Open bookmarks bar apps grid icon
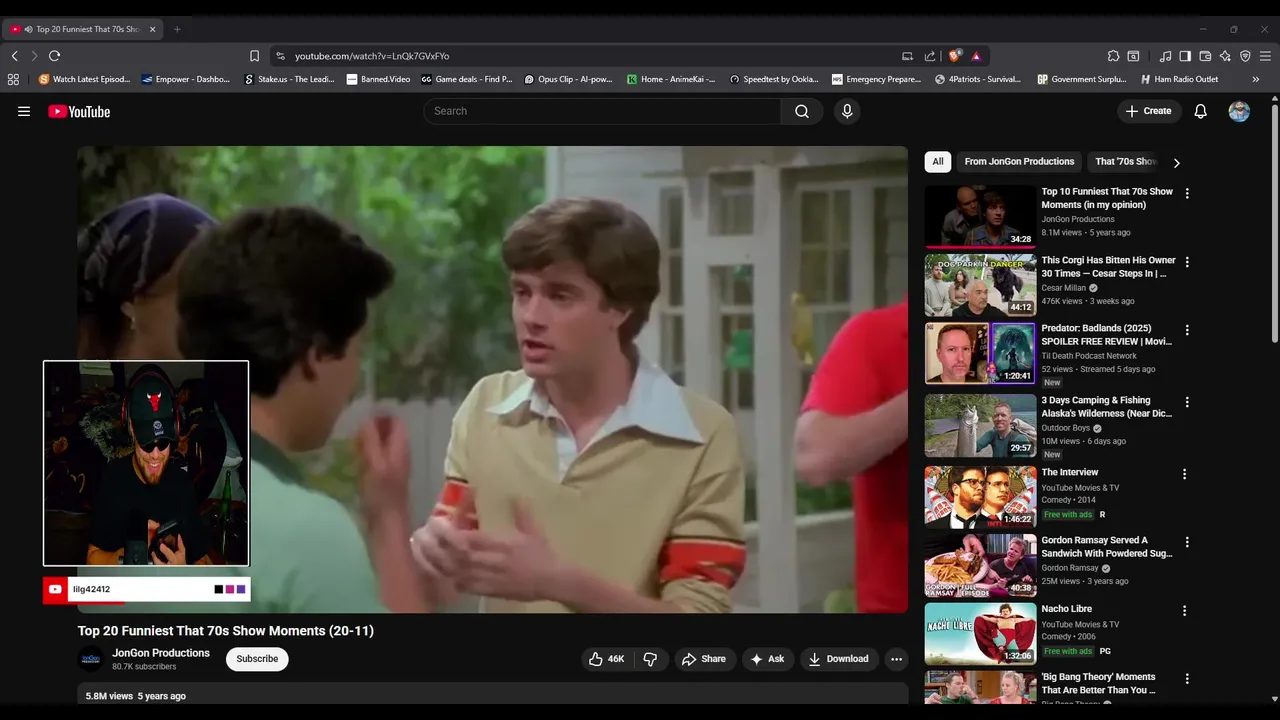The height and width of the screenshot is (720, 1280). pyautogui.click(x=13, y=79)
